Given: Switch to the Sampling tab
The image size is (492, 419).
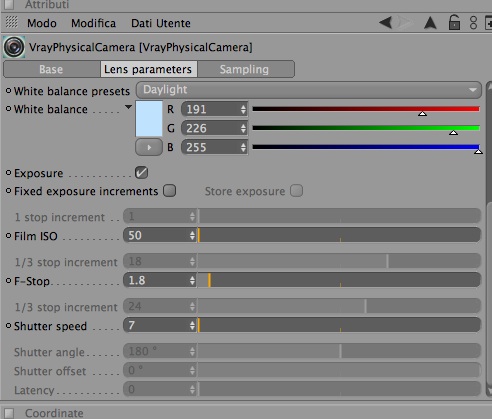Looking at the screenshot, I should pos(246,69).
